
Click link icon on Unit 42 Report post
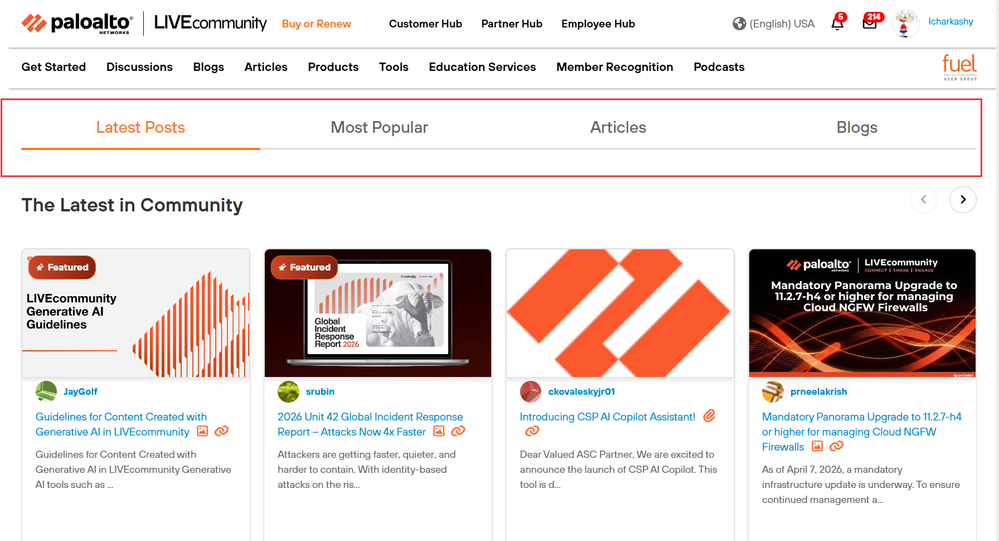[x=458, y=431]
